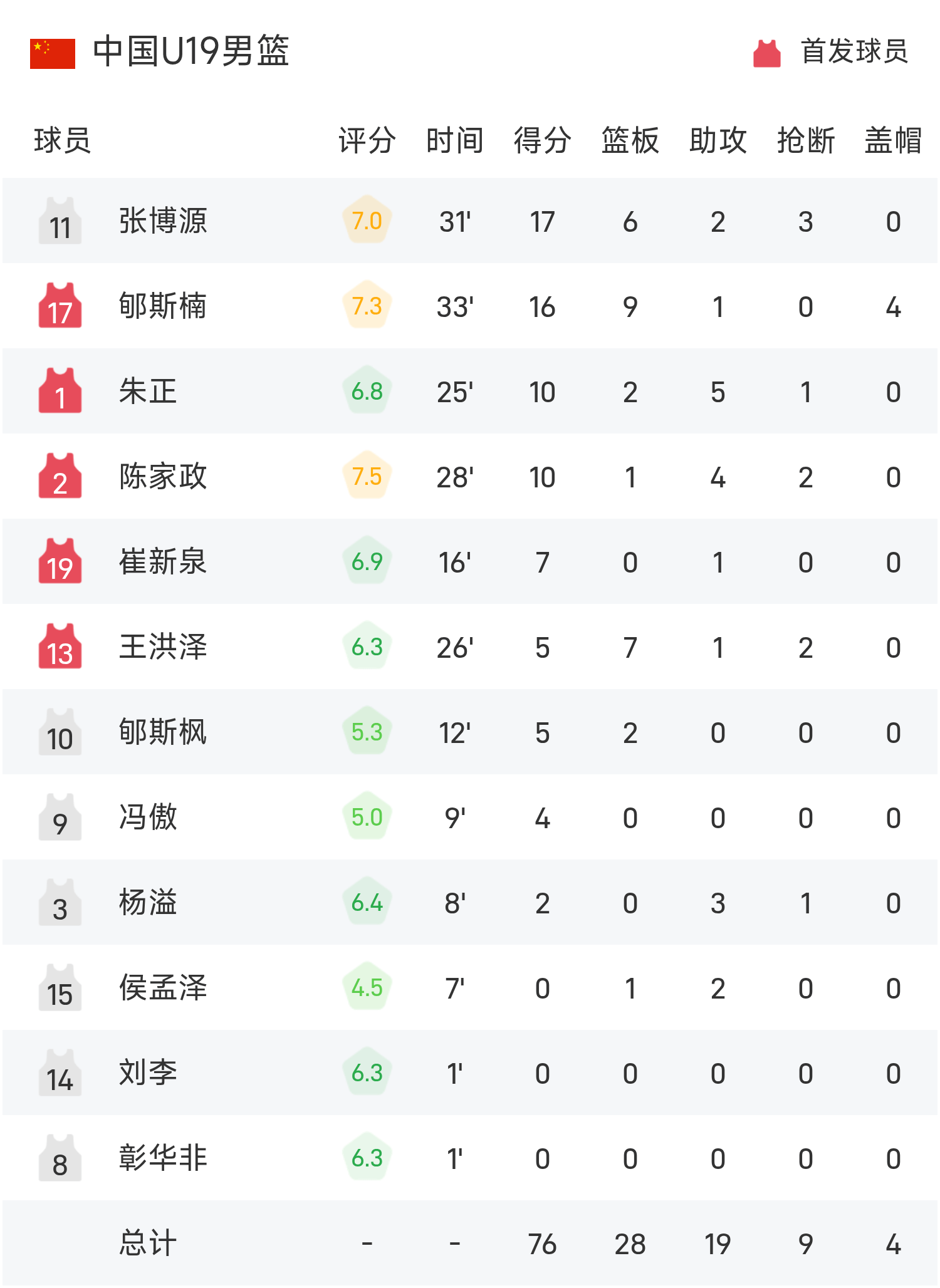
Task: Open player 陈家政's name link
Action: coord(163,477)
